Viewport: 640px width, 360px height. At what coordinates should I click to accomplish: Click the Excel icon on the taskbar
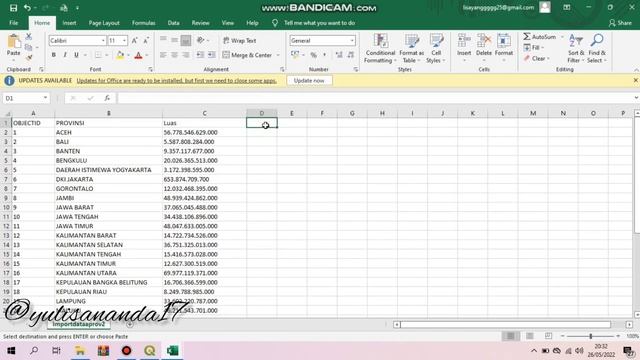(x=173, y=351)
